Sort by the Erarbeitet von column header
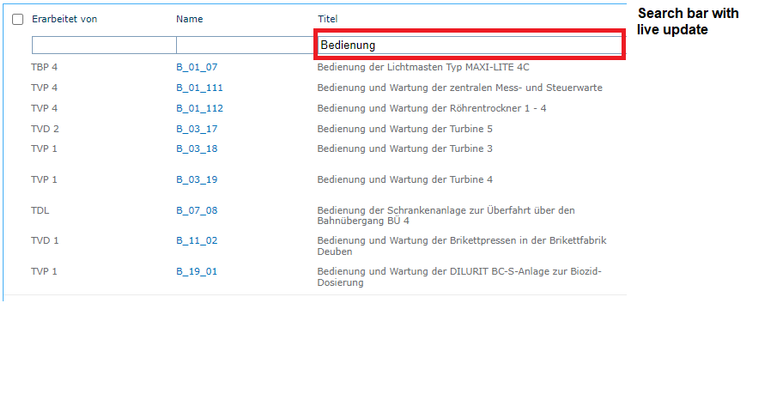759x400 pixels. click(64, 19)
